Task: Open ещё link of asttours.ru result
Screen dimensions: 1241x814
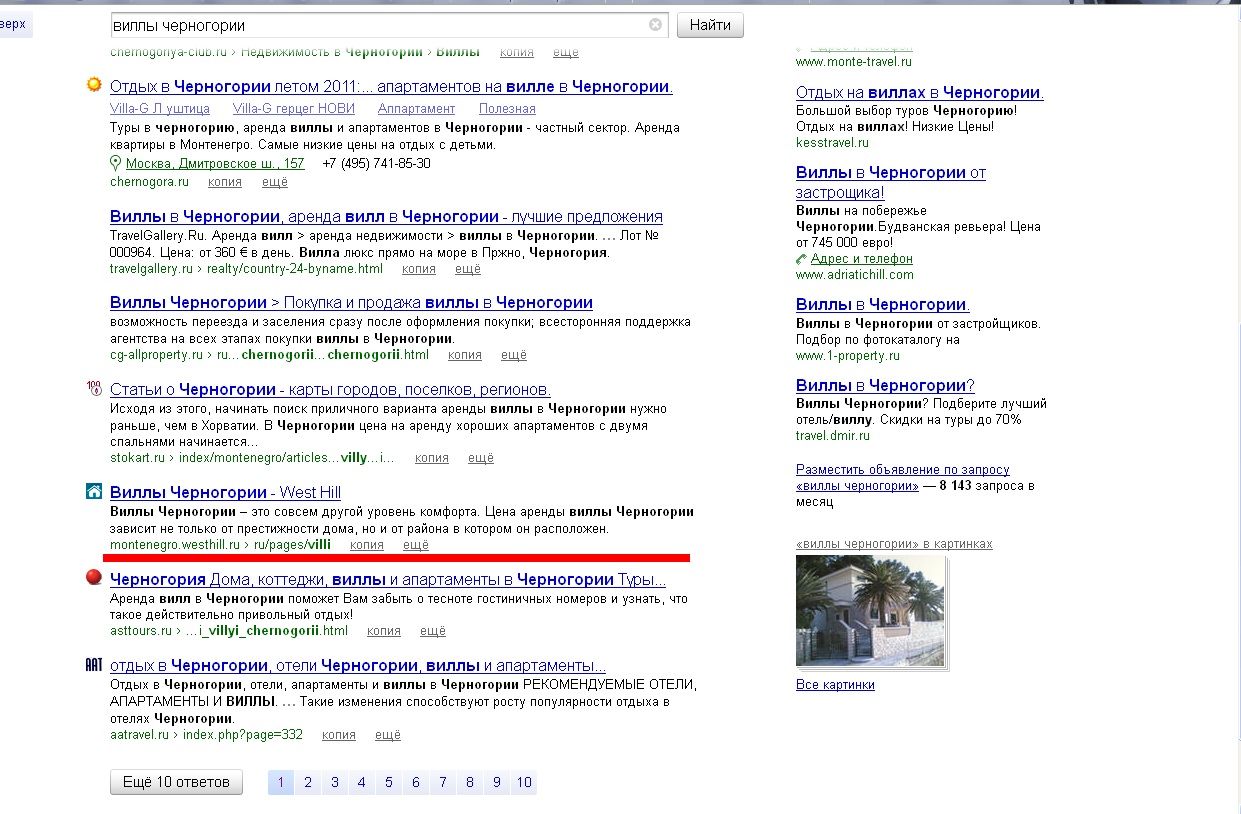Action: (433, 631)
